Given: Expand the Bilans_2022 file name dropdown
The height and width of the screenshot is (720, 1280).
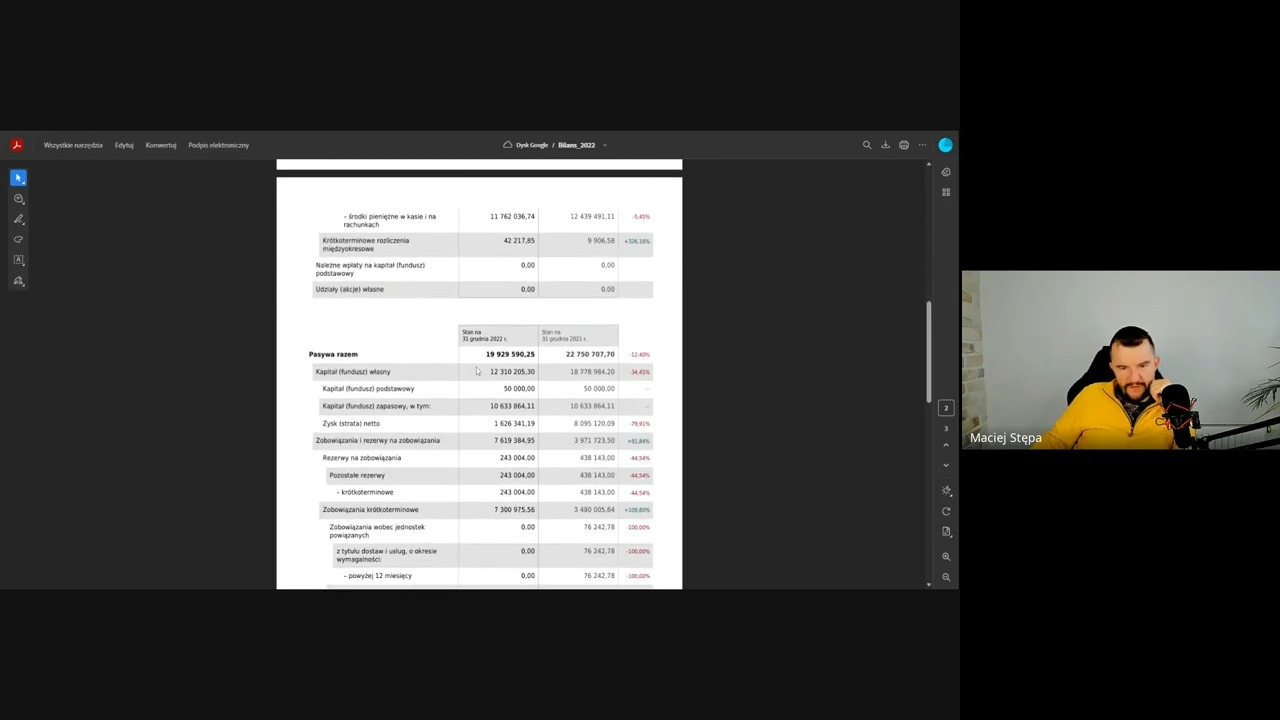Looking at the screenshot, I should [605, 145].
